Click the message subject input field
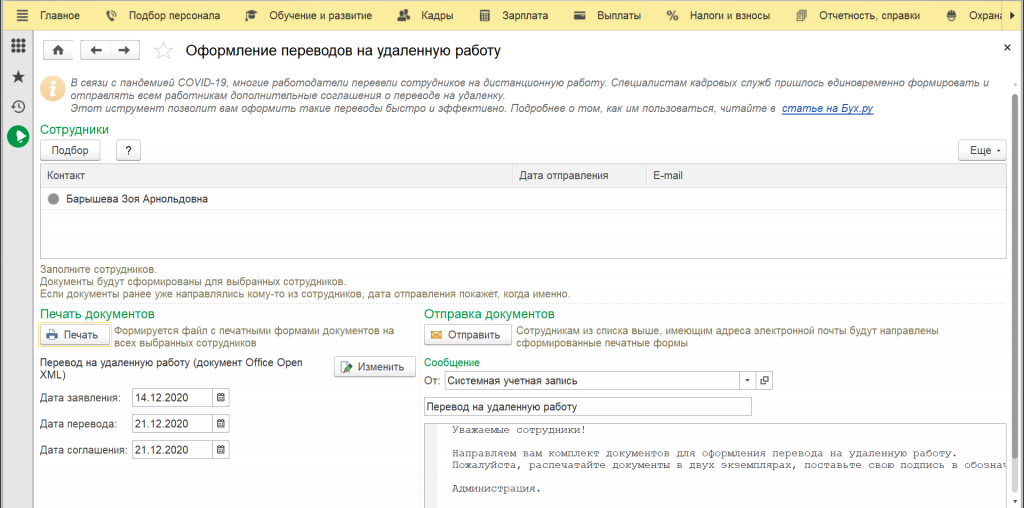1024x508 pixels. [x=587, y=407]
